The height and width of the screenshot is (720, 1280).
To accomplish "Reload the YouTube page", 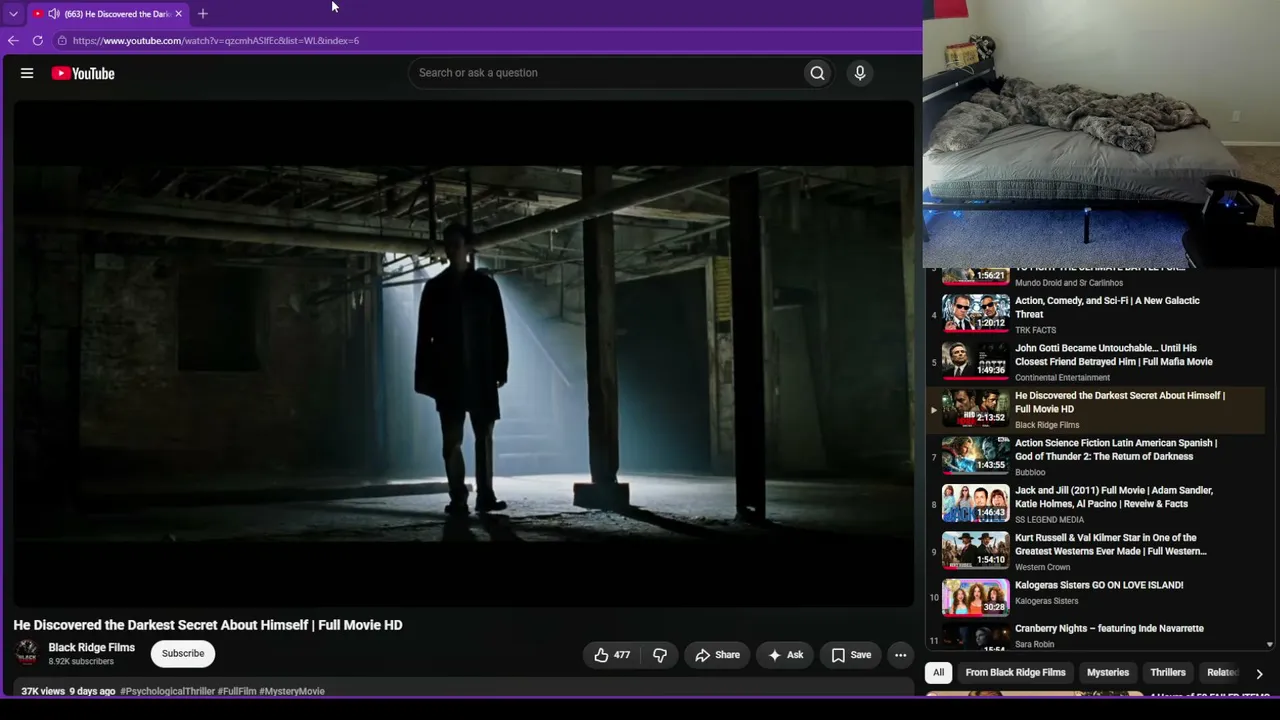I will click(x=38, y=41).
